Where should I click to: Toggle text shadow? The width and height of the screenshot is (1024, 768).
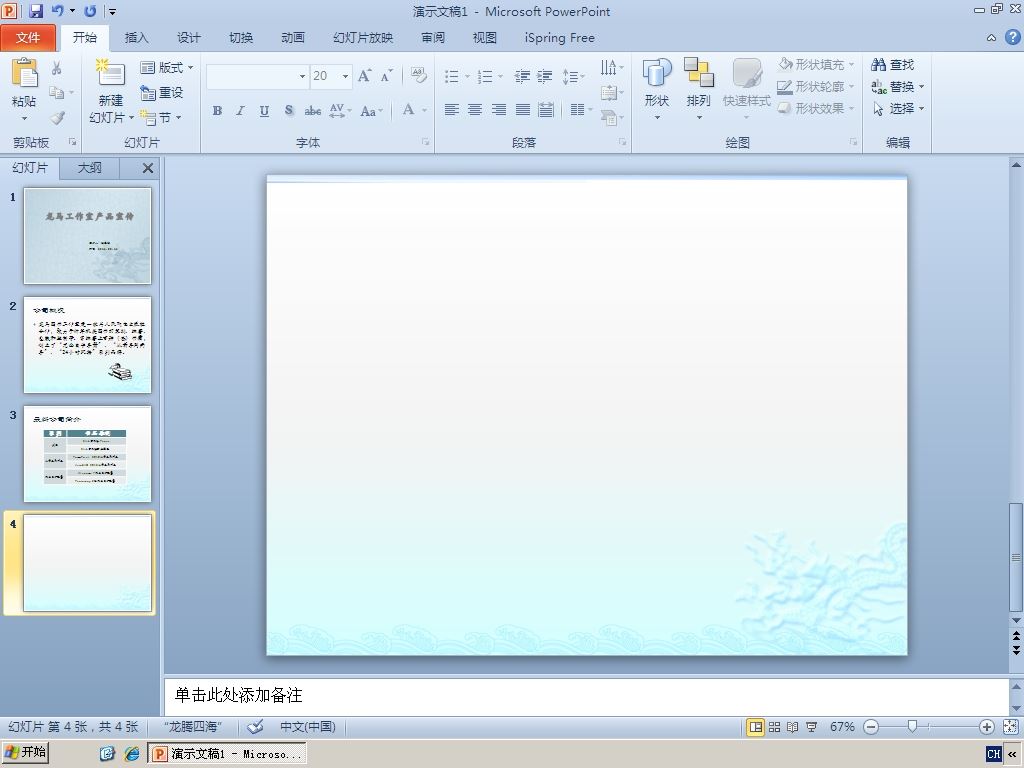pyautogui.click(x=289, y=110)
